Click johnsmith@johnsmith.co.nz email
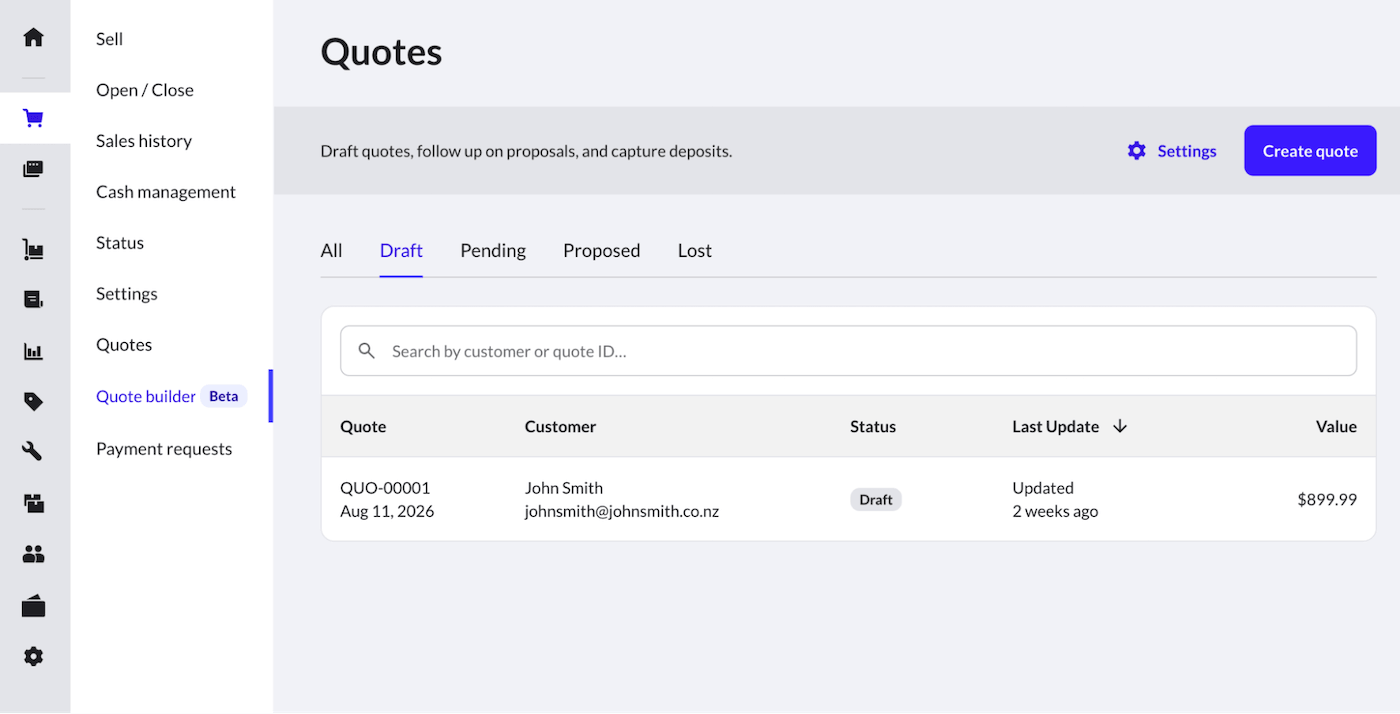 (622, 511)
